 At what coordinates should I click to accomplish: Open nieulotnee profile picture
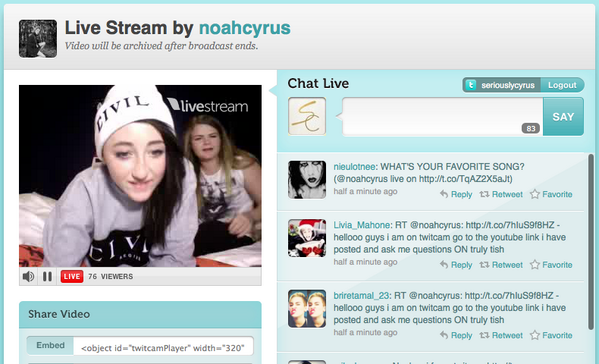click(307, 180)
